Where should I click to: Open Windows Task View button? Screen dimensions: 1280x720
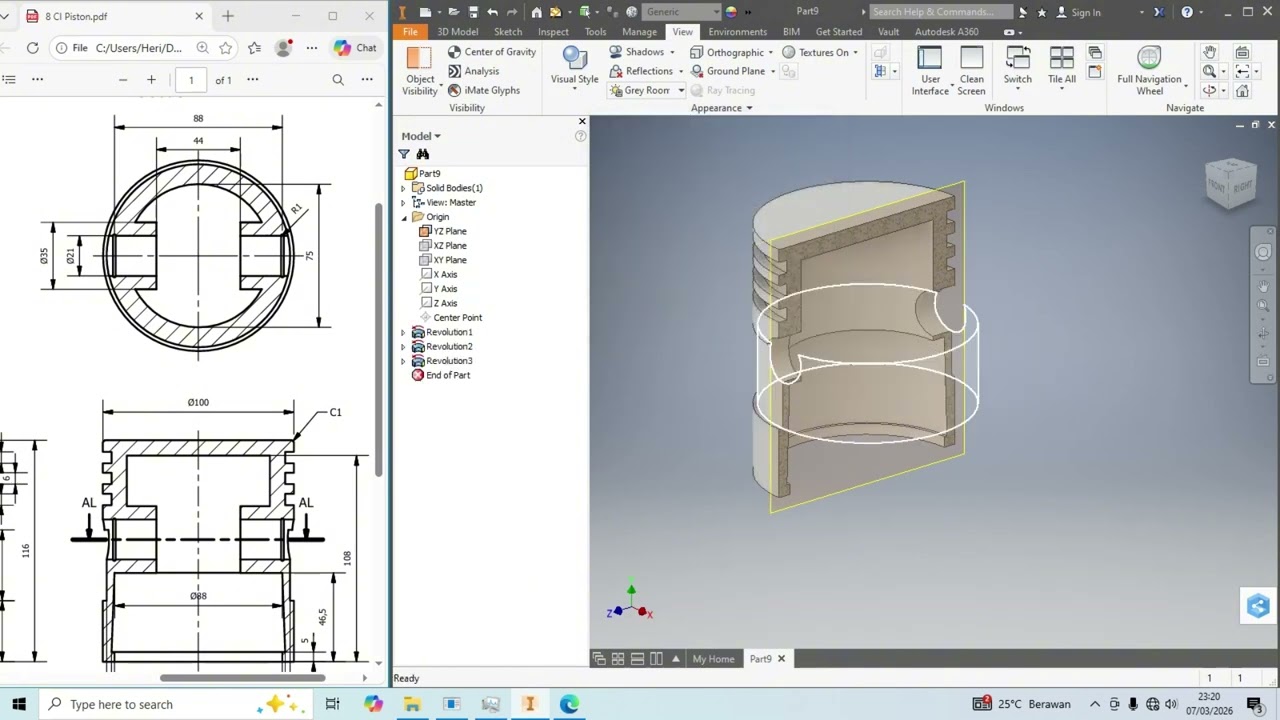pos(332,704)
